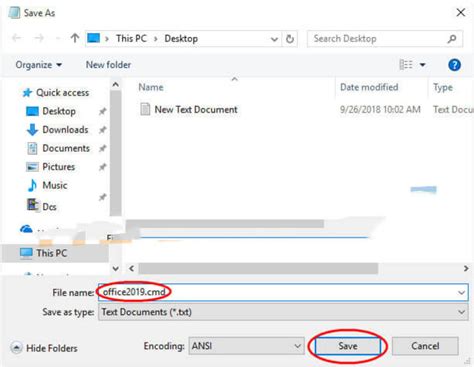Click the horizontal scroll right arrow
474x367 pixels.
(466, 268)
